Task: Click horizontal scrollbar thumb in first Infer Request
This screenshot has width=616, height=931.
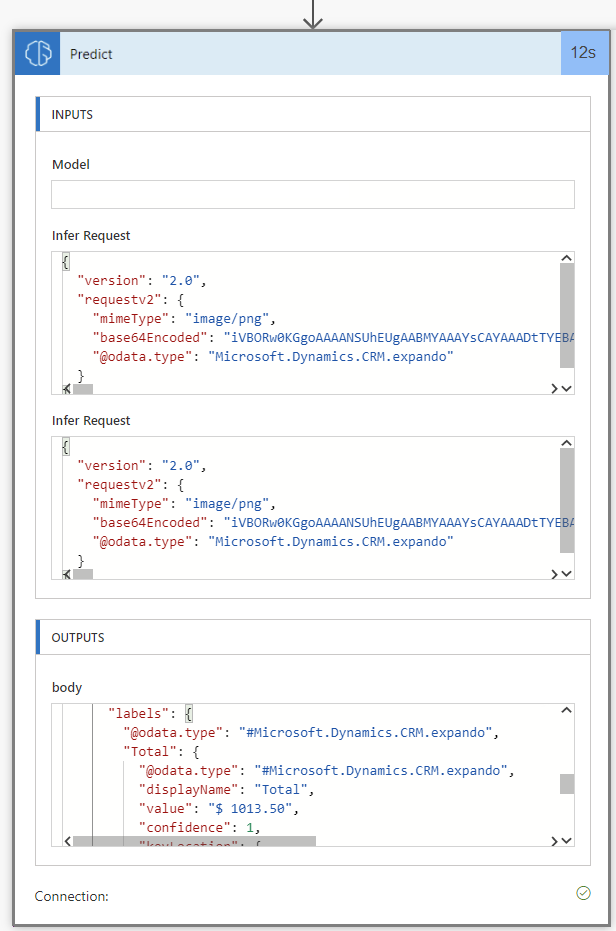Action: point(83,390)
